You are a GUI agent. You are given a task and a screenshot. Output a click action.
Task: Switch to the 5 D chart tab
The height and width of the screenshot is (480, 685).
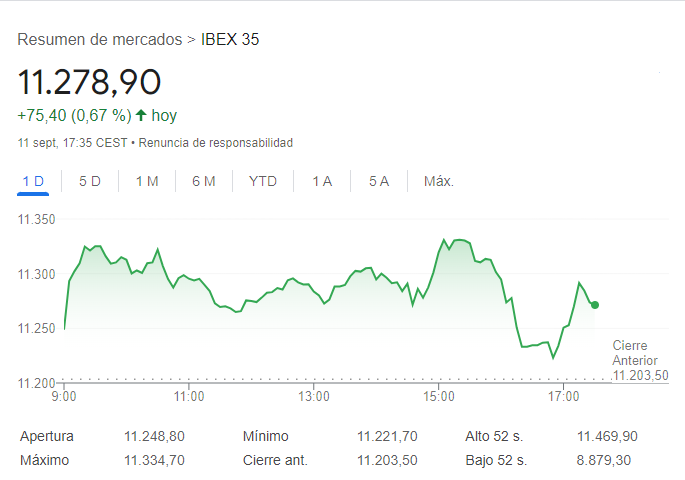[90, 181]
